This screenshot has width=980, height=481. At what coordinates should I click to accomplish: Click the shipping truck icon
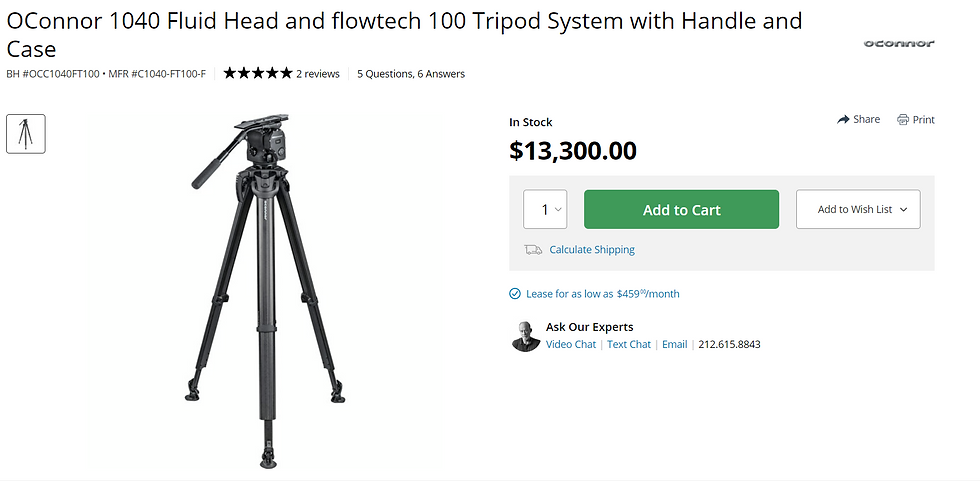[533, 250]
